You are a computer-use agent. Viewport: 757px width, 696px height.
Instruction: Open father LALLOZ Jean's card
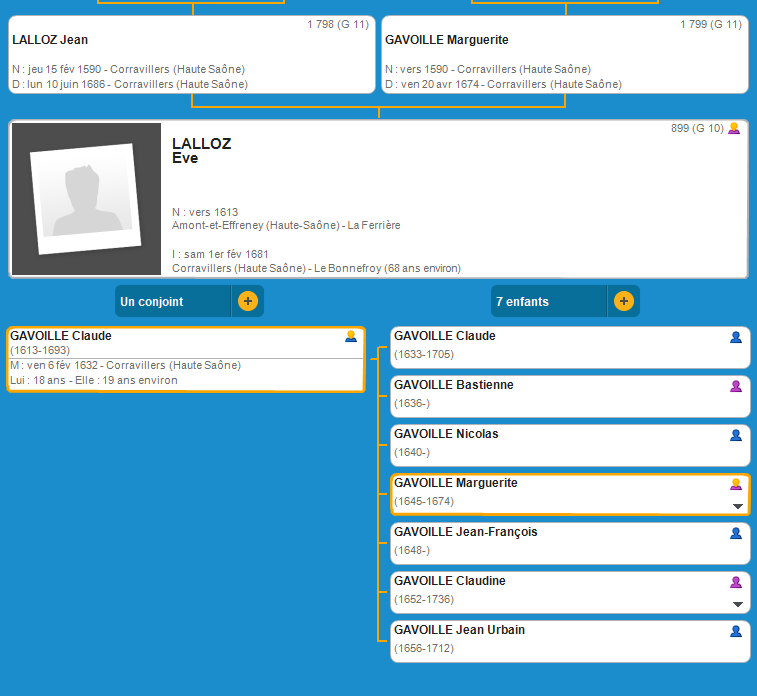pos(190,55)
